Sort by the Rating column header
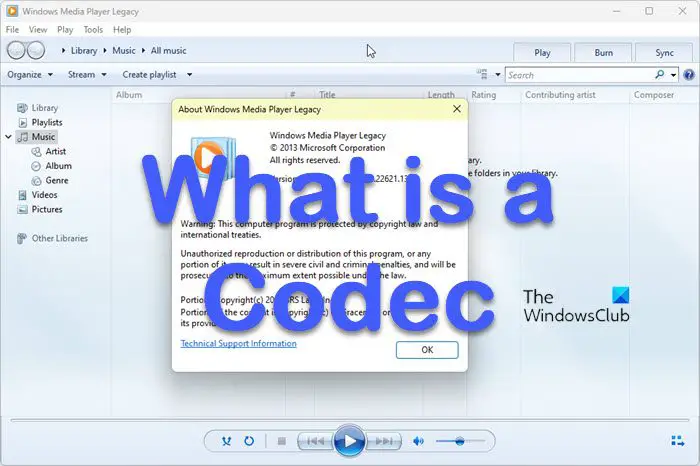This screenshot has width=700, height=466. click(x=483, y=95)
